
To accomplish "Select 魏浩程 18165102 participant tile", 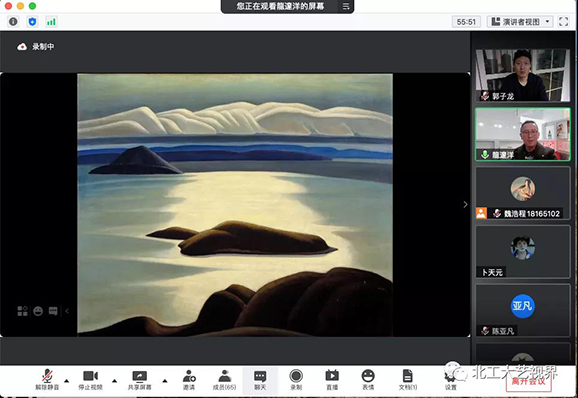I will coord(523,193).
